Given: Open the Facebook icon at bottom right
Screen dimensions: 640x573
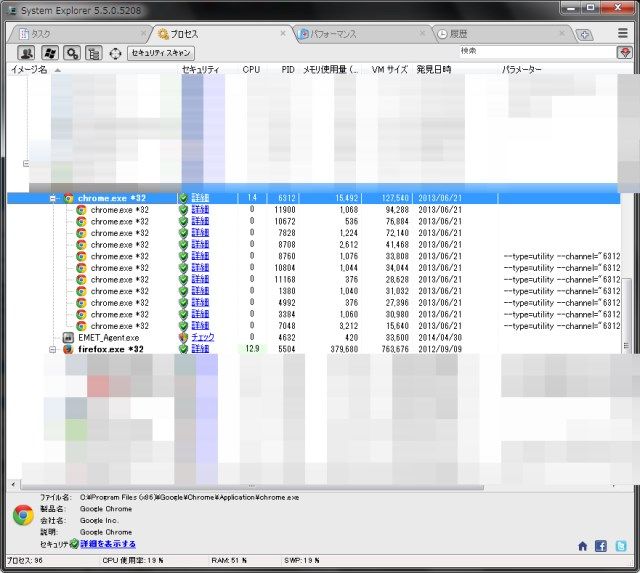Looking at the screenshot, I should click(600, 546).
